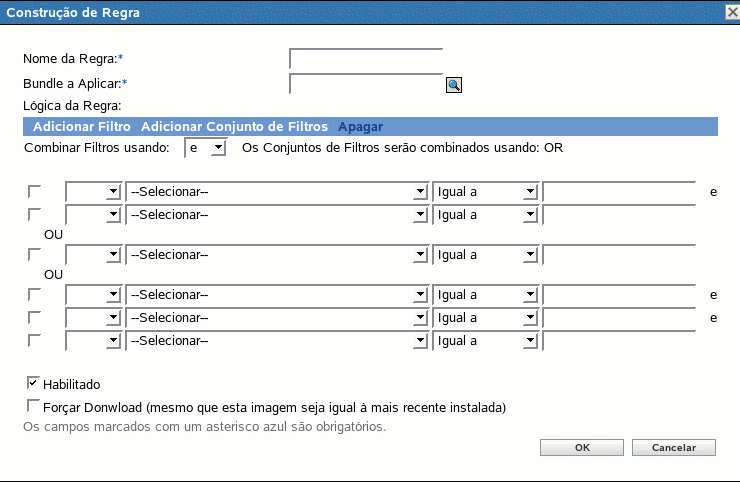Viewport: 740px width, 482px height.
Task: Click the first filter row value field
Action: (618, 191)
